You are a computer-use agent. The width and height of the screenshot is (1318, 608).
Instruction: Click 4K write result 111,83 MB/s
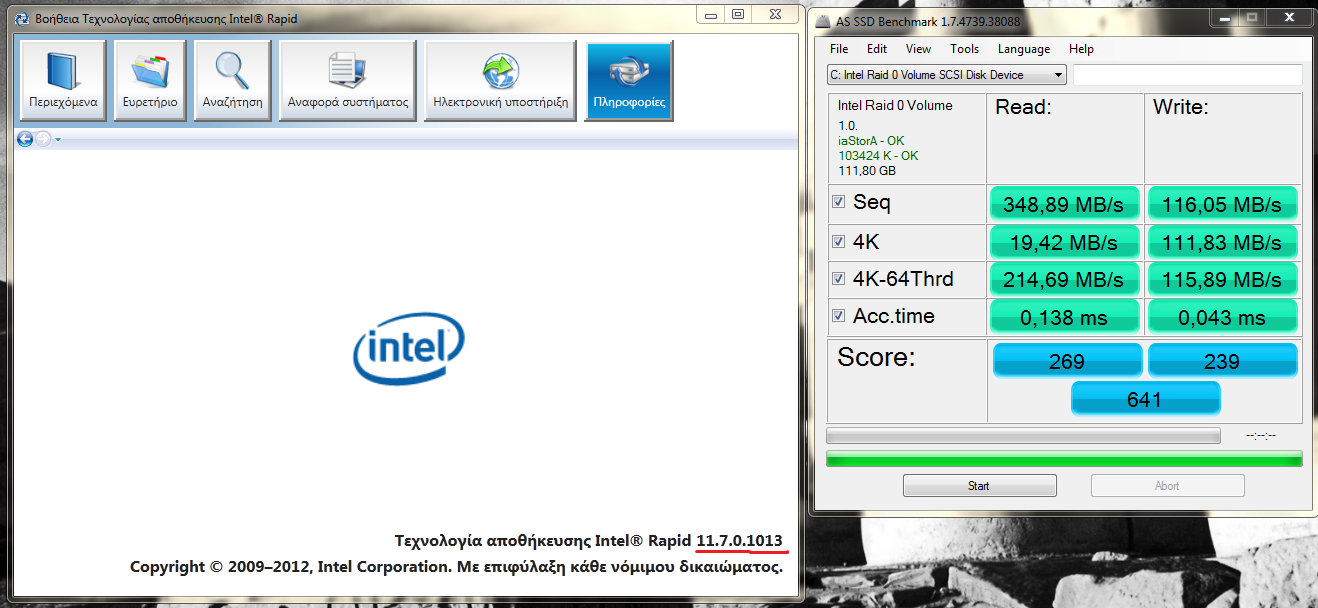(x=1222, y=243)
